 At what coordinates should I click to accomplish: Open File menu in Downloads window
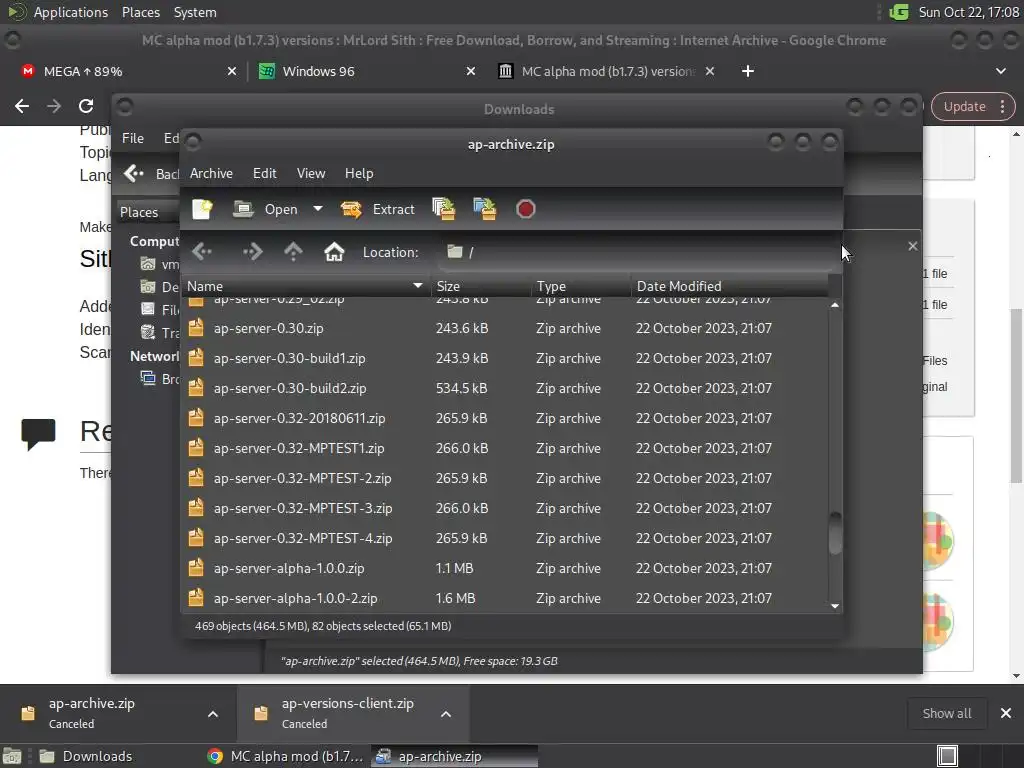(x=133, y=138)
